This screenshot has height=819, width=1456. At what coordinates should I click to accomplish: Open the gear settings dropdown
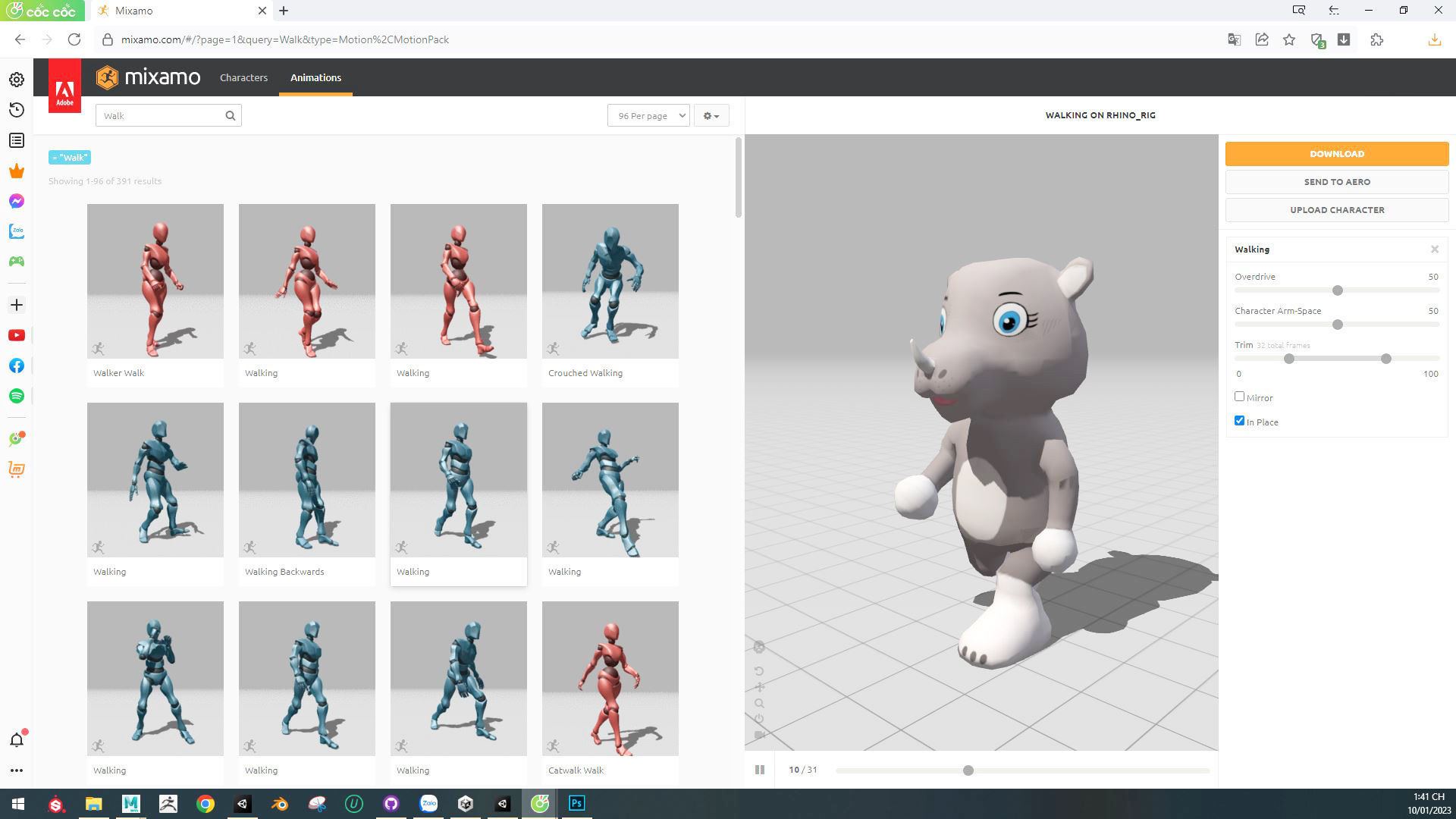coord(711,115)
